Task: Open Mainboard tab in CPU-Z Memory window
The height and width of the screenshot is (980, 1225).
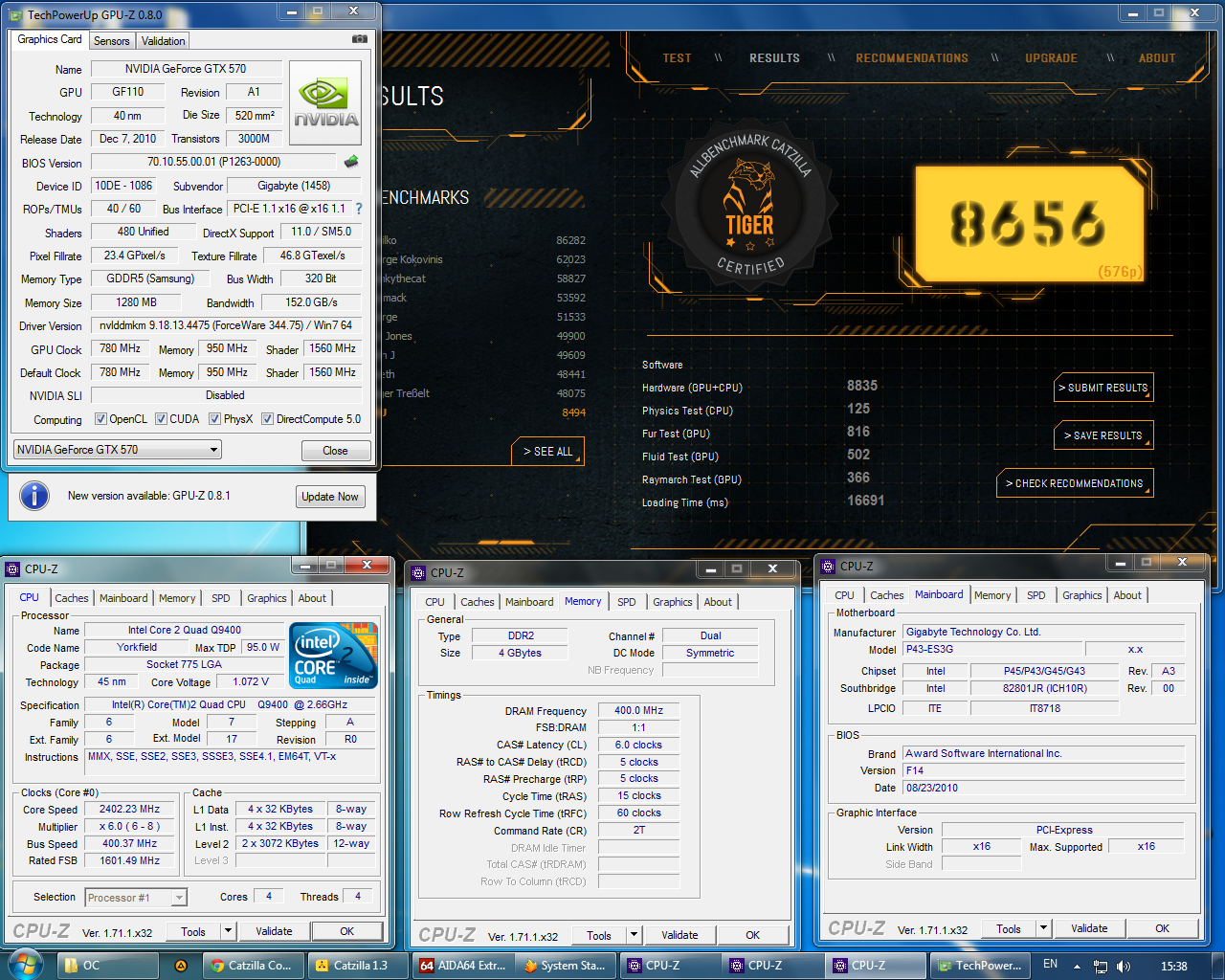Action: [x=529, y=602]
